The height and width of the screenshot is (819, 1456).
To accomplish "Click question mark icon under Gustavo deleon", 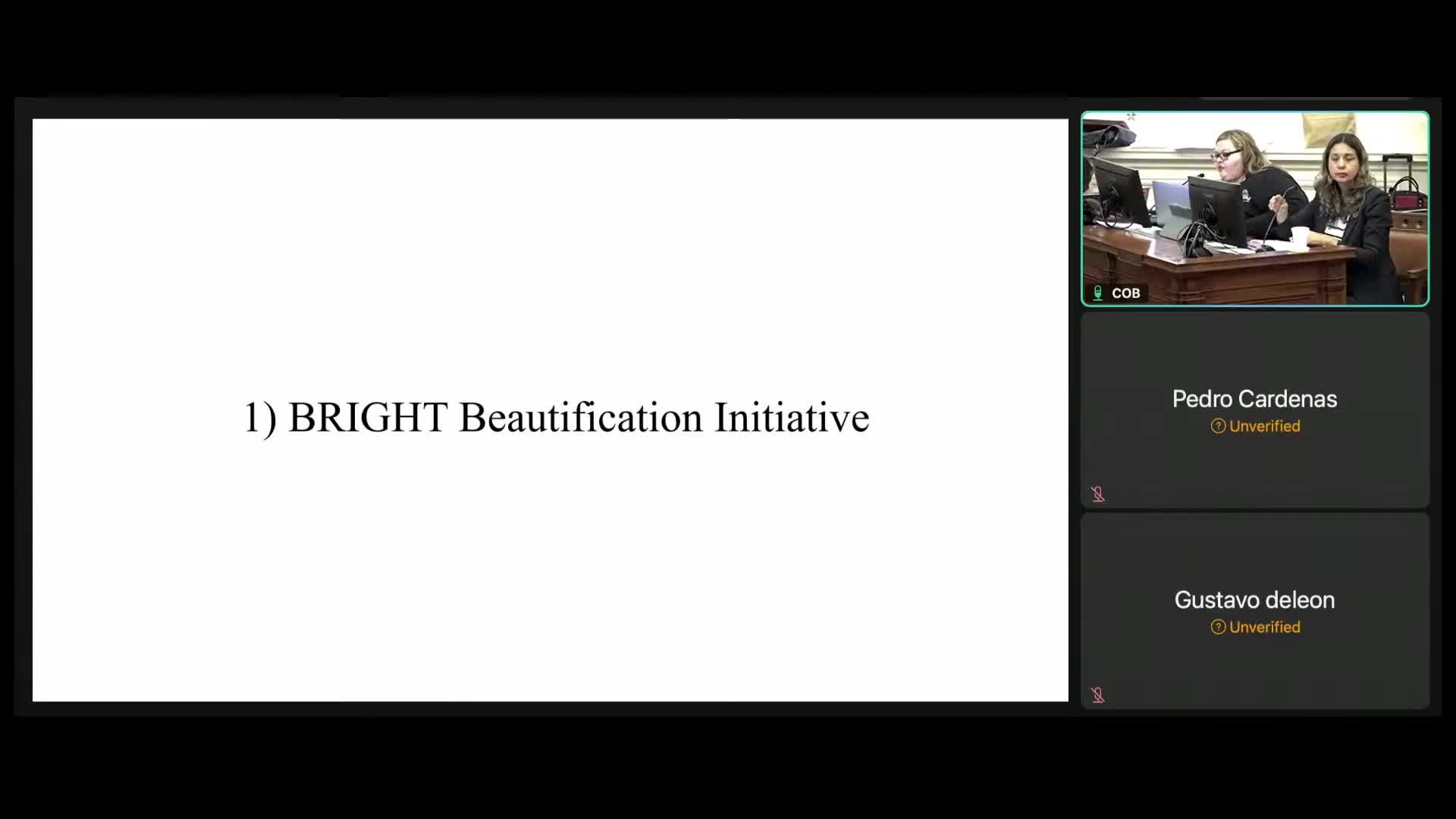I will tap(1218, 627).
